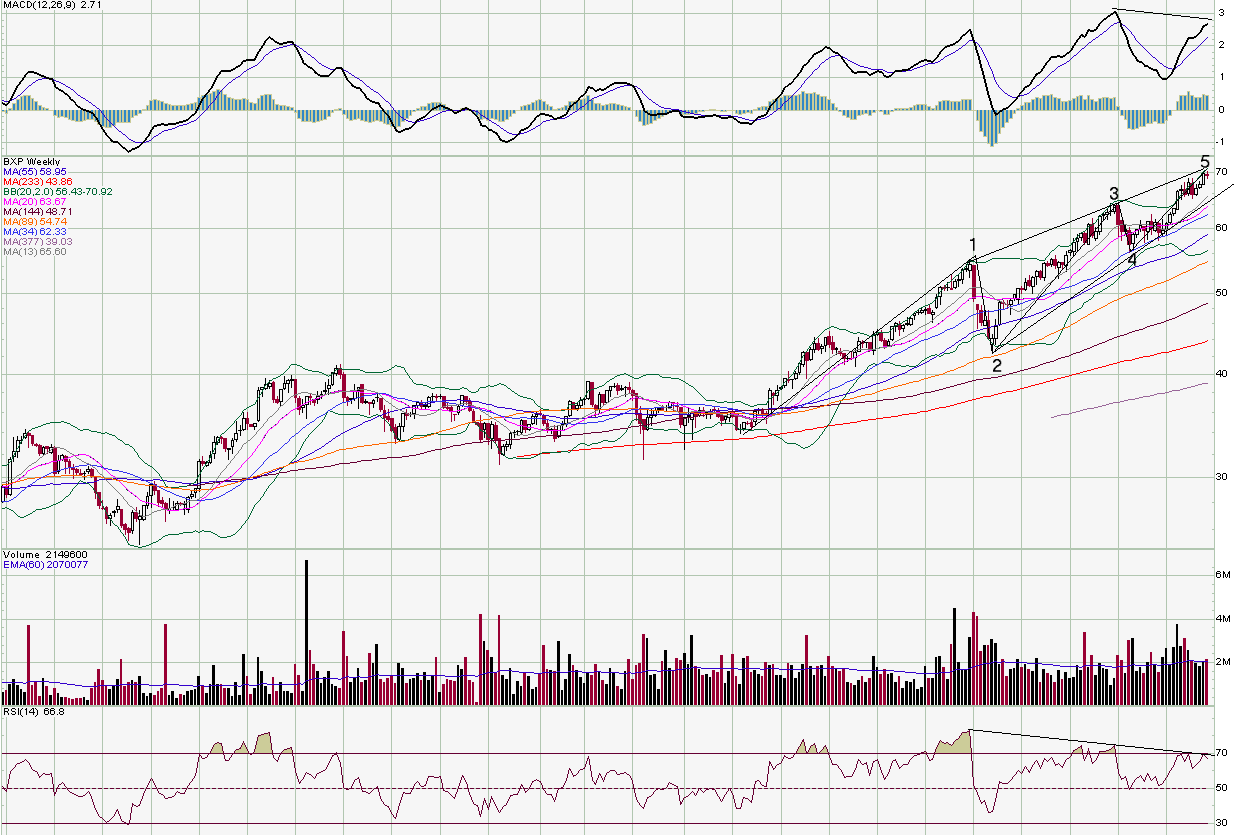
Task: Click the 3 value on MACD axis
Action: click(1222, 12)
